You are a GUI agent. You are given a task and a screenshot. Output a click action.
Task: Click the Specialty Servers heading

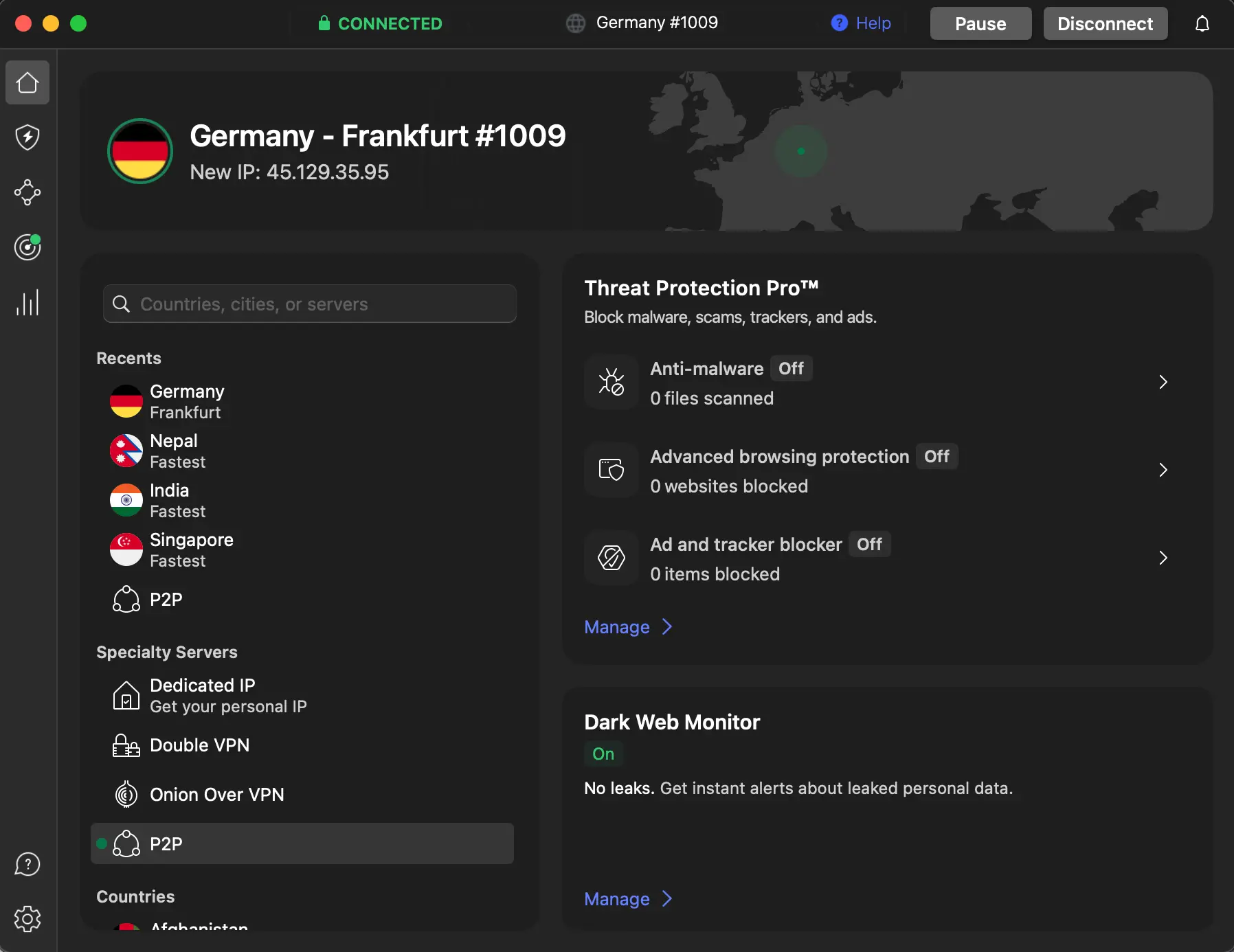coord(167,652)
